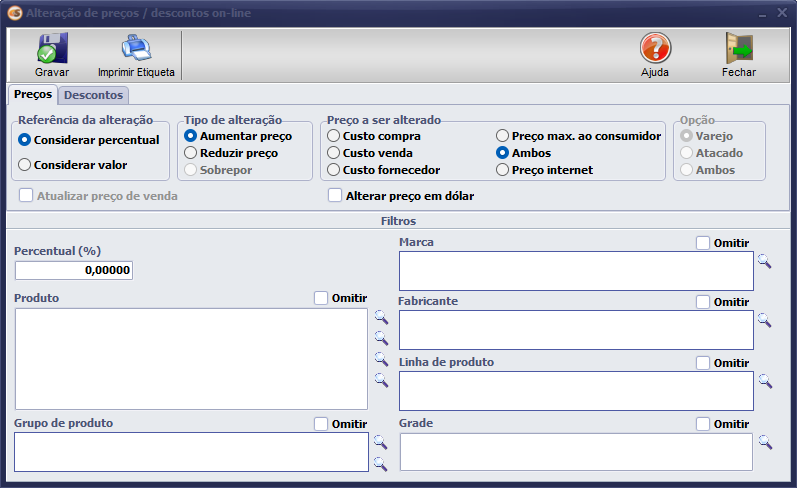797x488 pixels.
Task: Enable the Alterar preço em dólar checkbox
Action: point(335,196)
